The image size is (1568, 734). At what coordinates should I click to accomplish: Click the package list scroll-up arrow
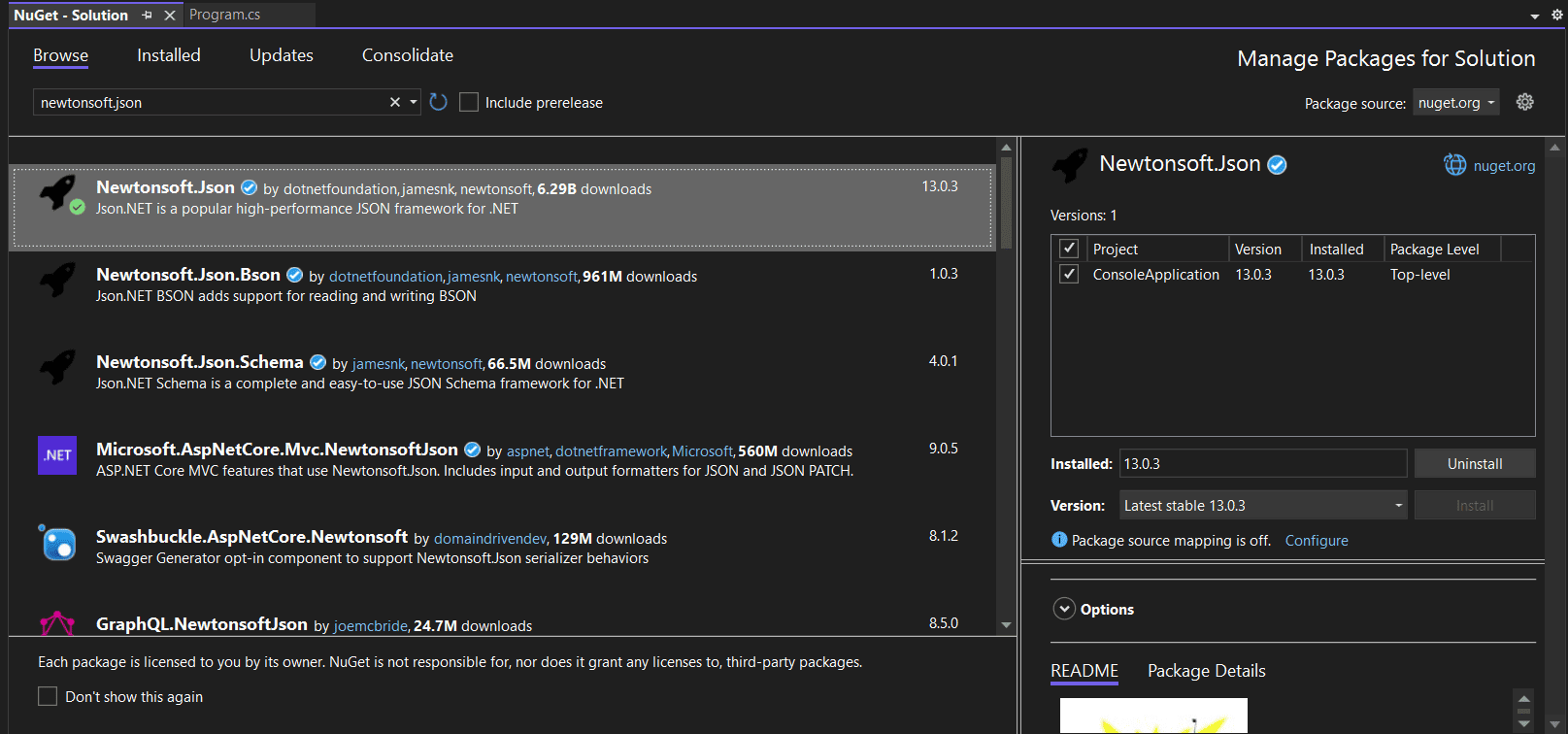click(1006, 148)
